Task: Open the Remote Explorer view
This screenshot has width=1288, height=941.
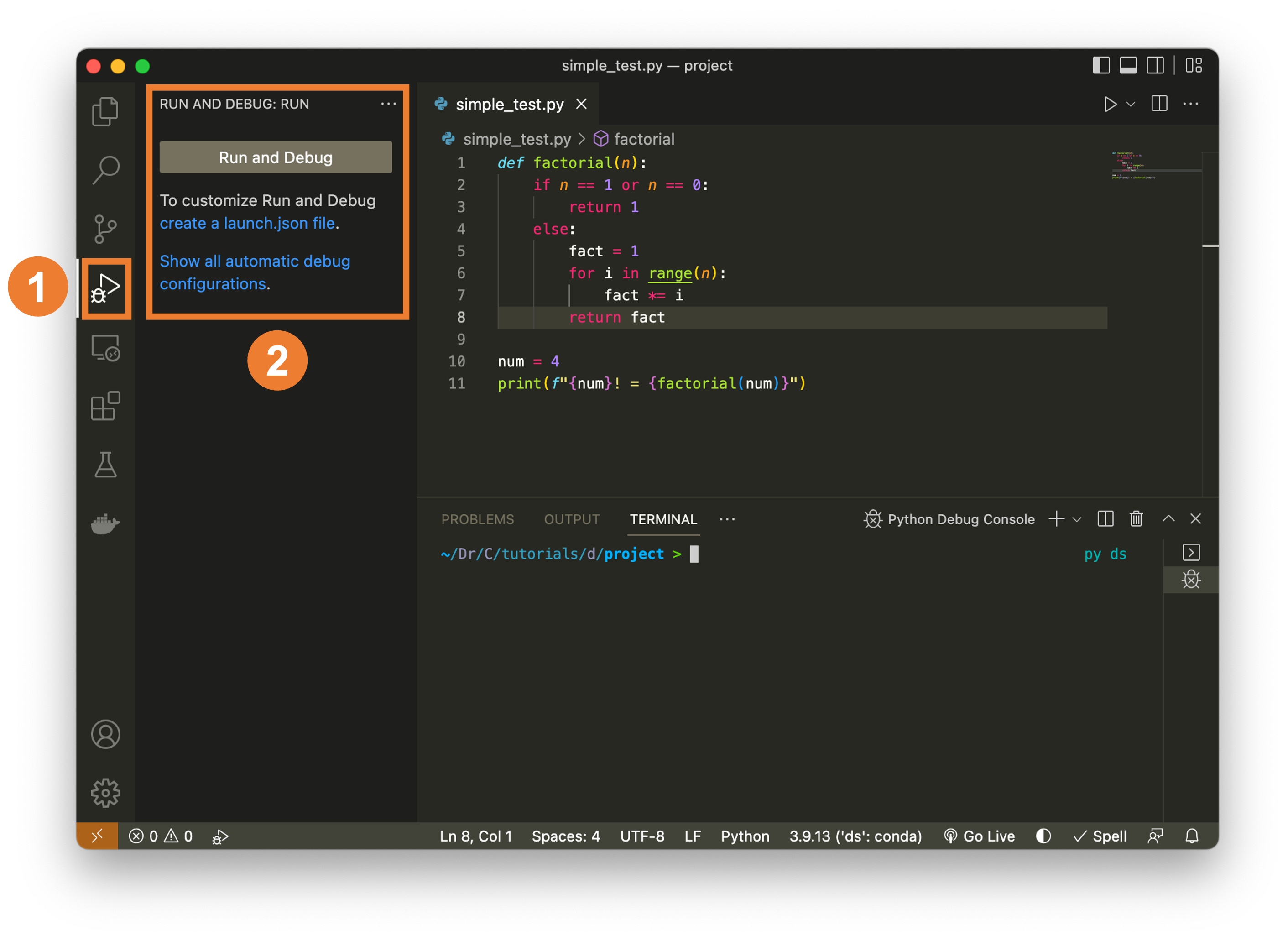Action: (x=105, y=347)
